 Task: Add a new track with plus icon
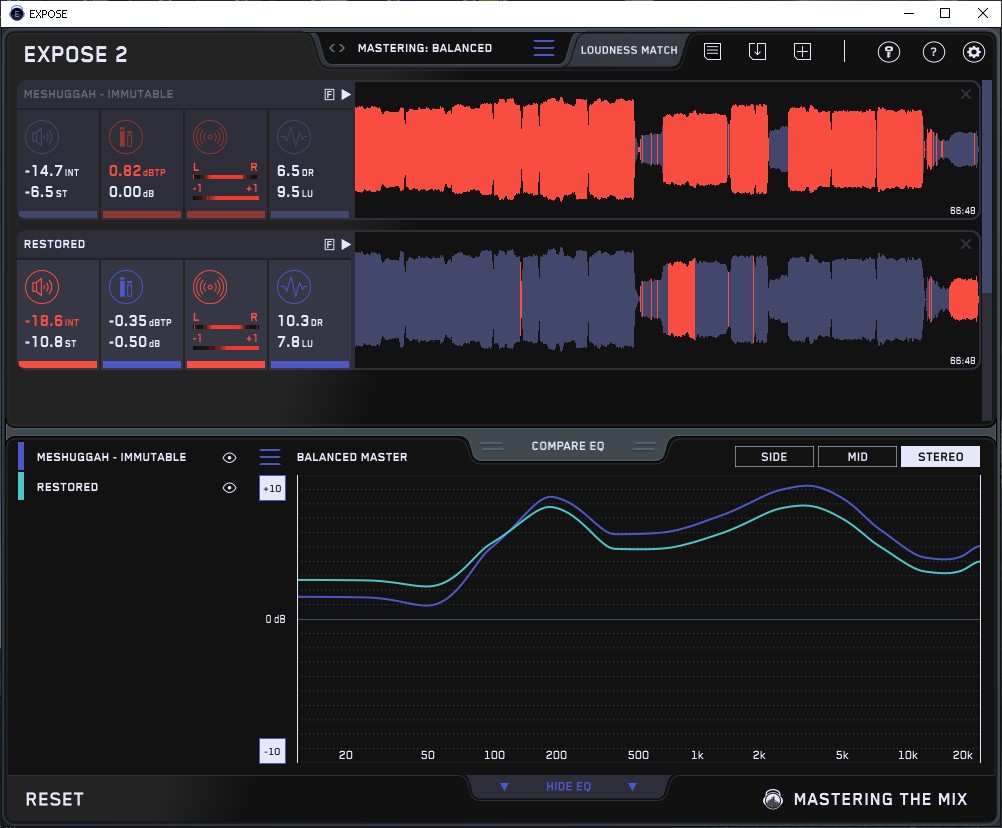[x=803, y=51]
